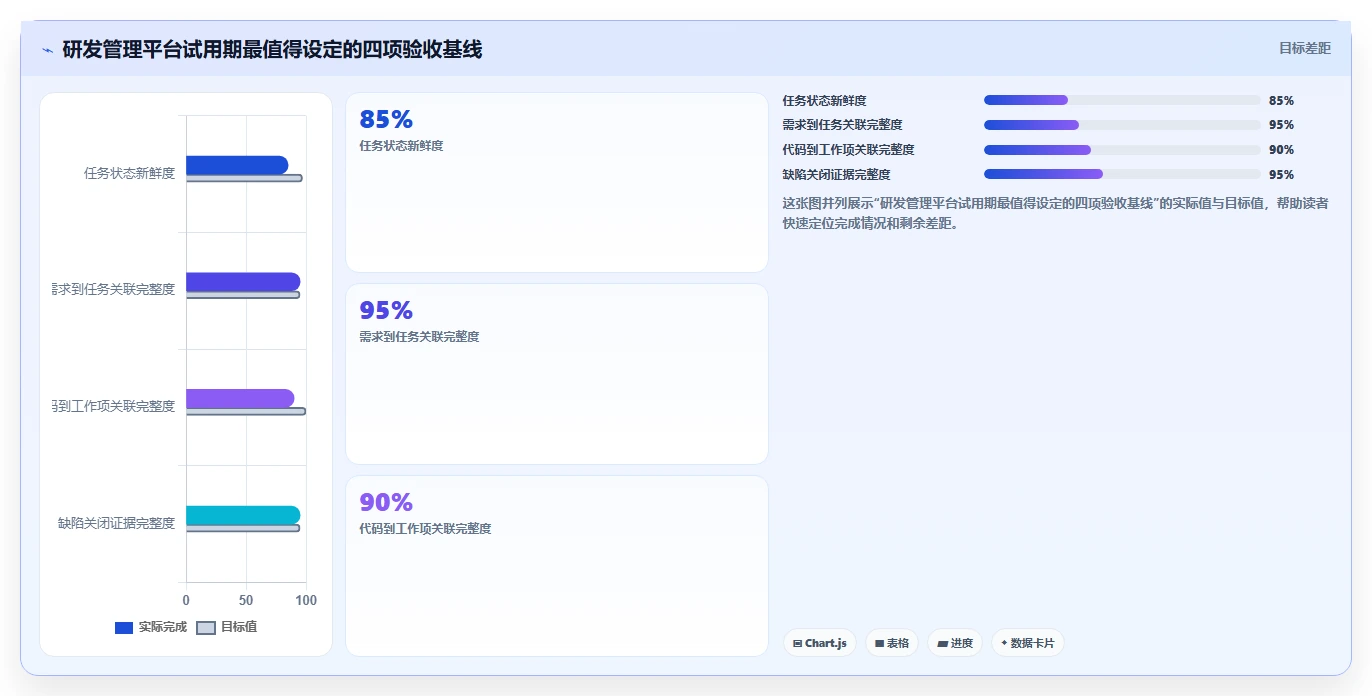Select the Chart.js chip
1372x696 pixels.
click(820, 643)
